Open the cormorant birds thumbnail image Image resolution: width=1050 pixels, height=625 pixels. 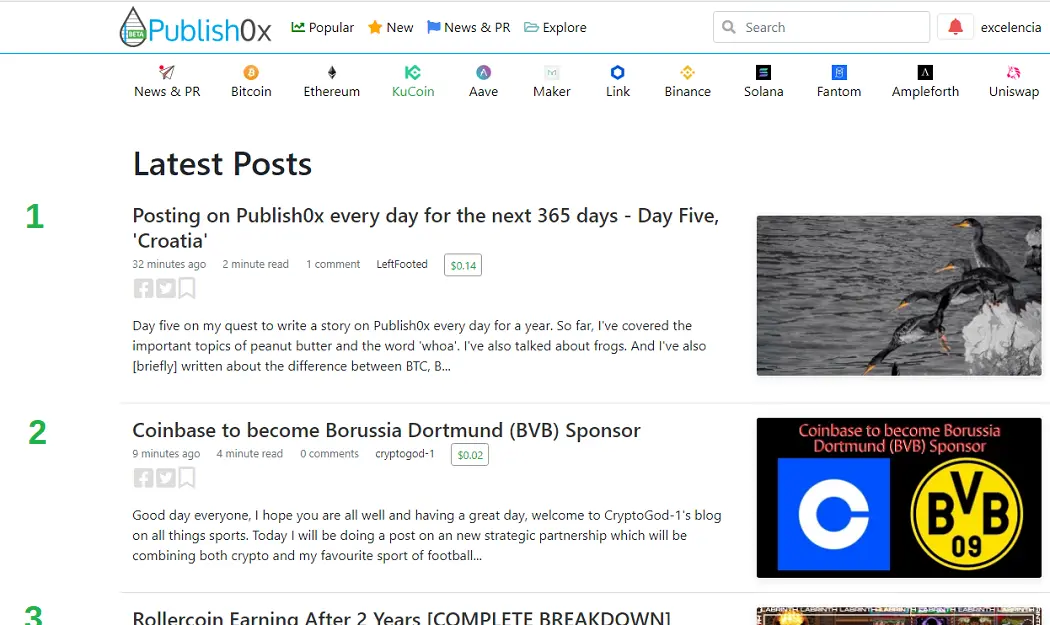pos(899,295)
